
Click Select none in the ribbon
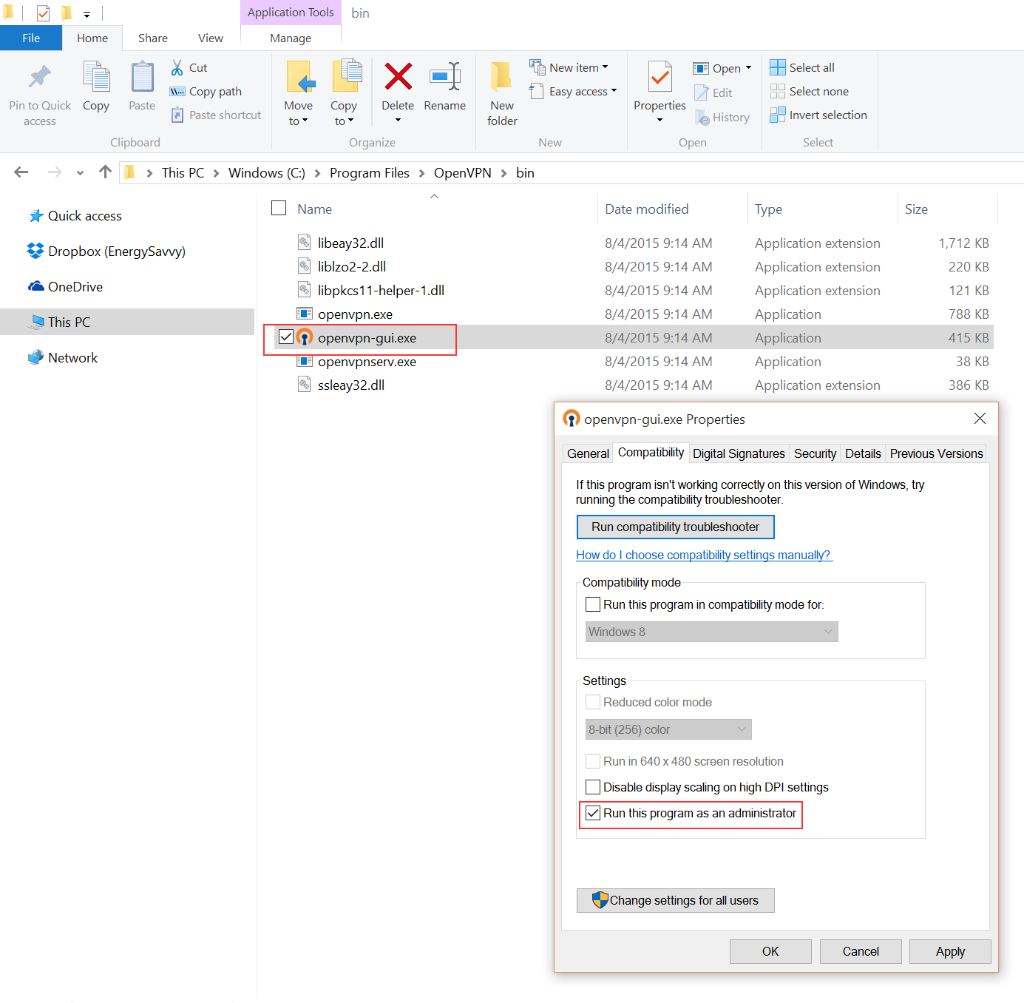809,91
